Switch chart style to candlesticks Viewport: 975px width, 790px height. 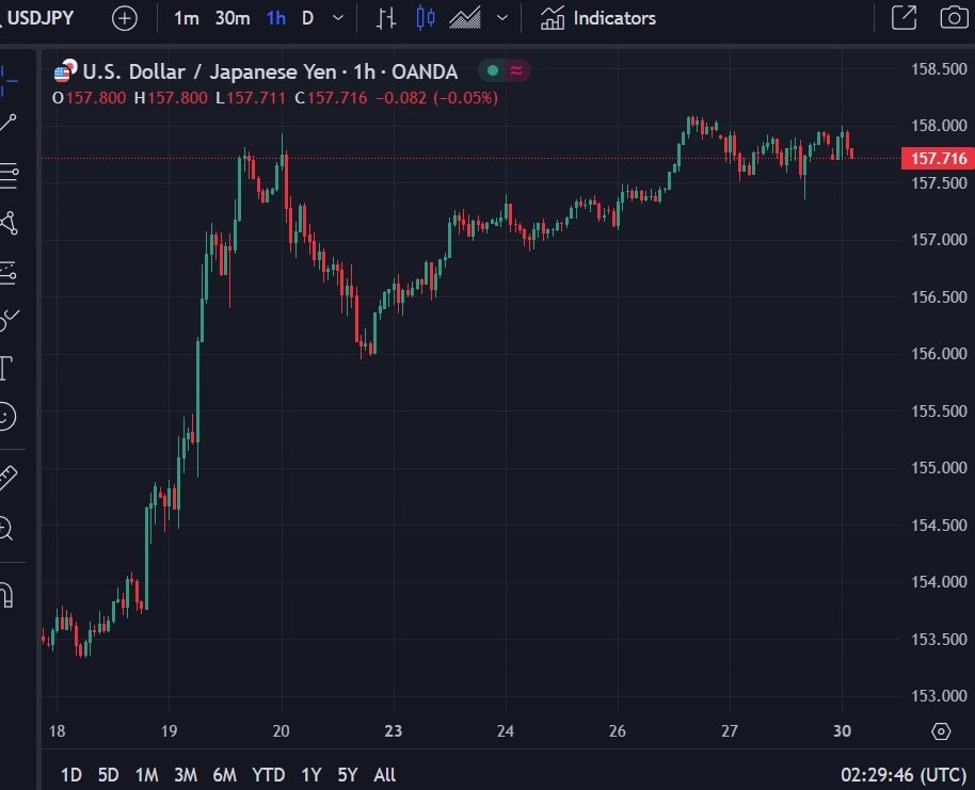coord(426,18)
